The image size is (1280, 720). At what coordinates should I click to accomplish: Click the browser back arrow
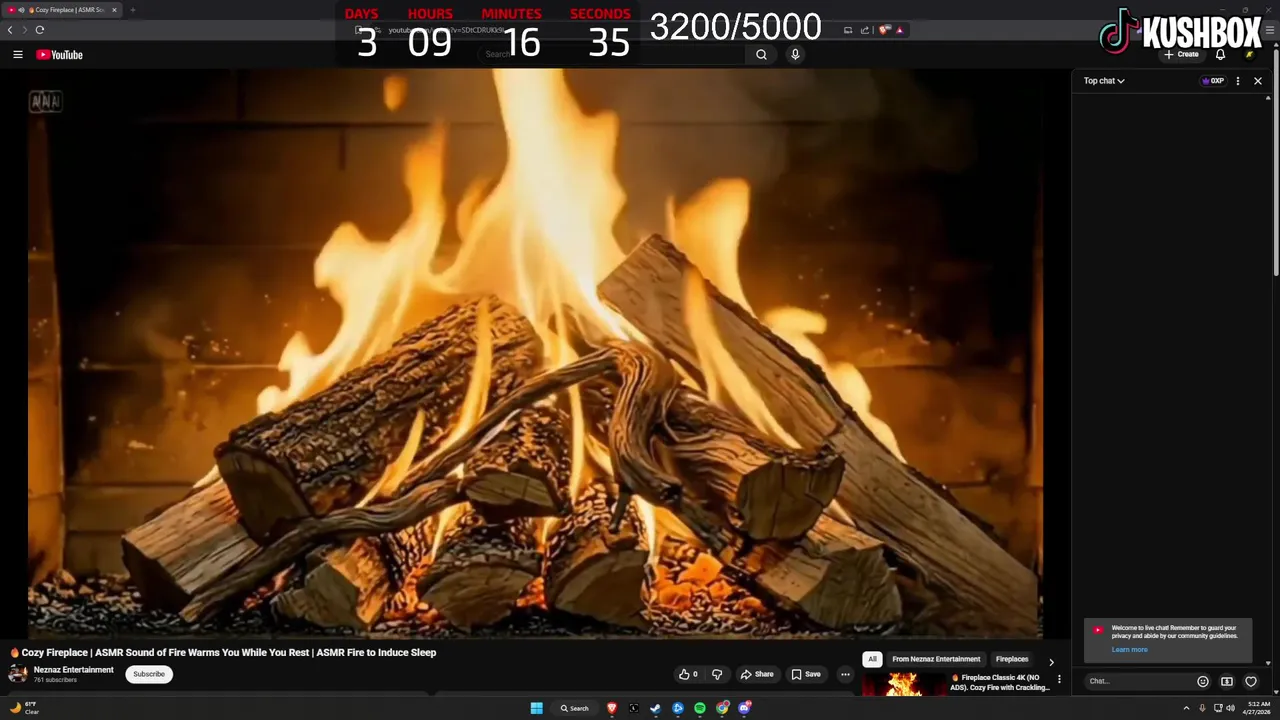point(10,30)
